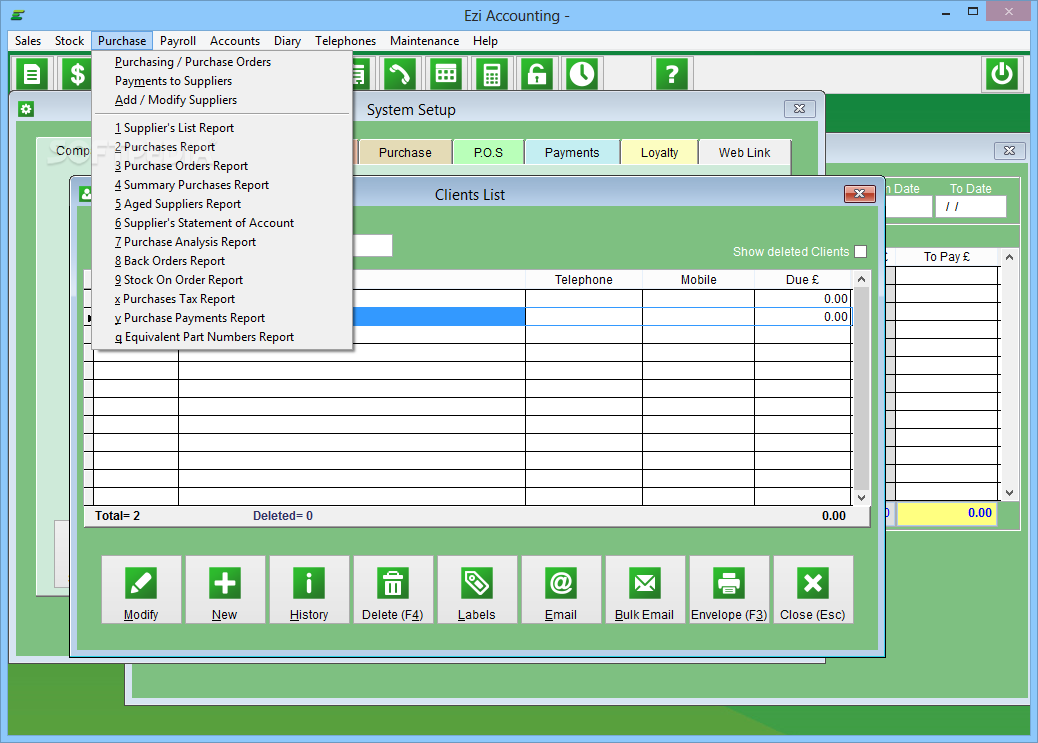Click To Pay list scrollbar down arrow
This screenshot has height=743, width=1038.
pyautogui.click(x=1009, y=493)
